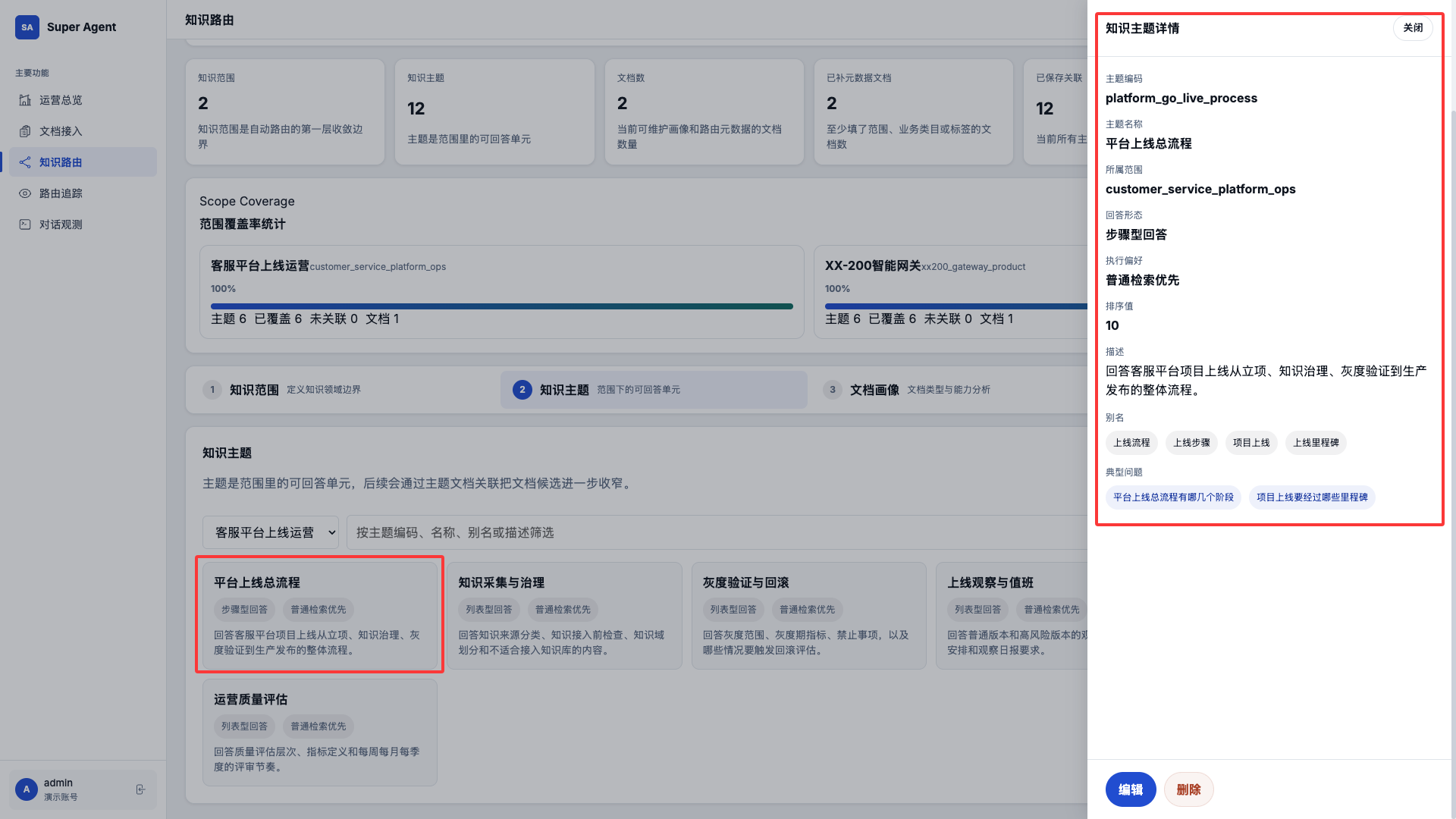Screen dimensions: 1456x819
Task: Click the 上线里程碑 alias tag
Action: pyautogui.click(x=1315, y=443)
